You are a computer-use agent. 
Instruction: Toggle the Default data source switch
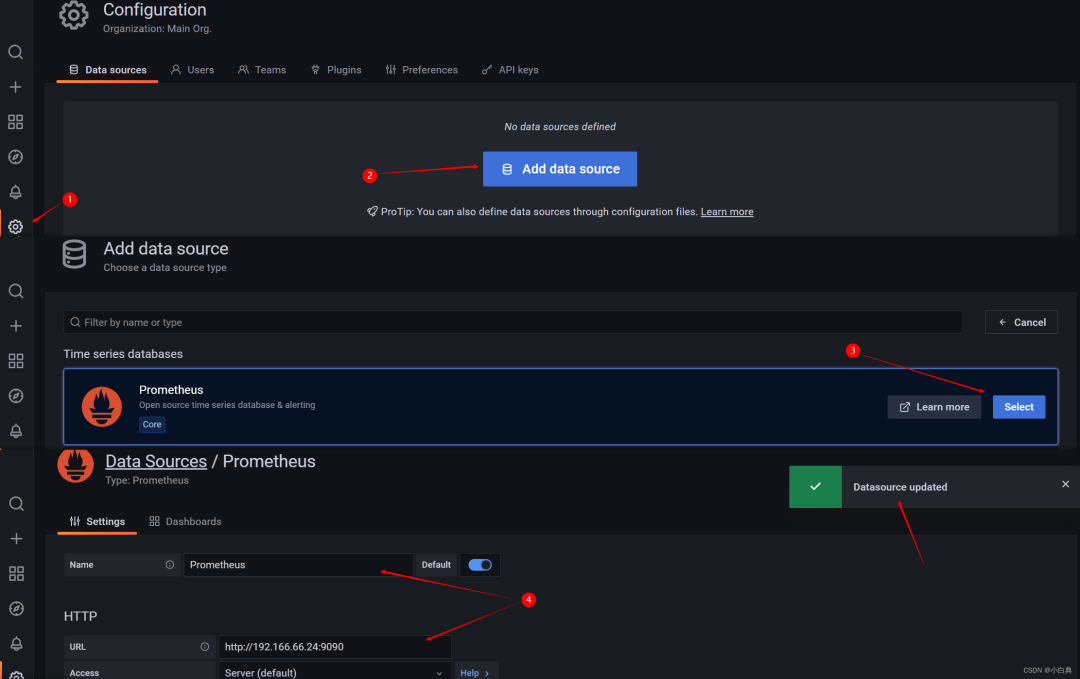(480, 565)
